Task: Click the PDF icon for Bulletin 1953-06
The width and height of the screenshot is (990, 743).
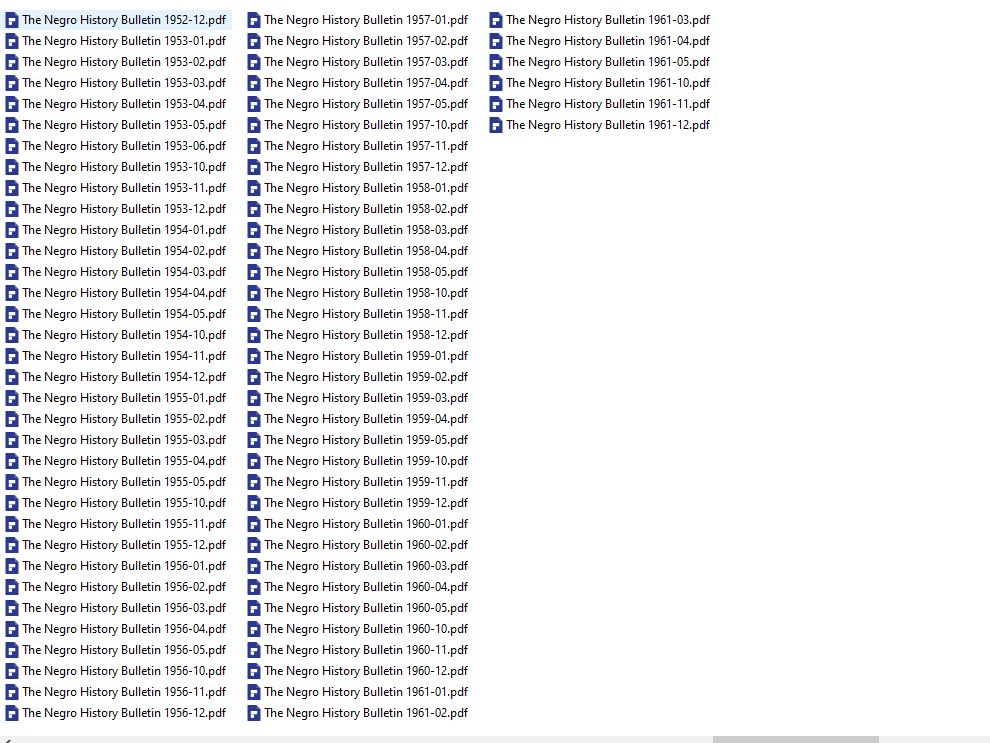Action: click(x=12, y=146)
